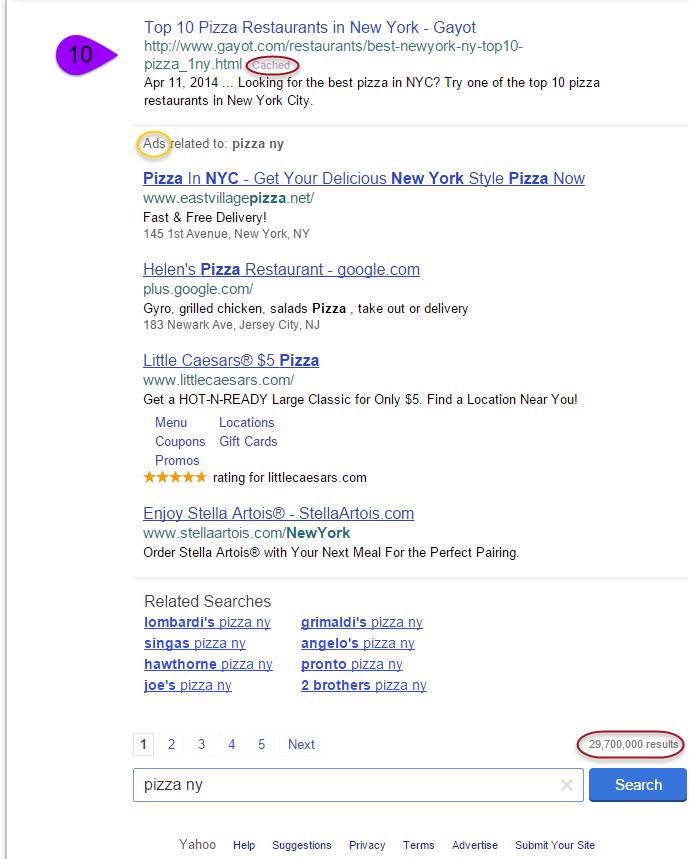Open the Little Caesars Gift Cards sitelink
Image resolution: width=689 pixels, height=859 pixels.
tap(248, 441)
